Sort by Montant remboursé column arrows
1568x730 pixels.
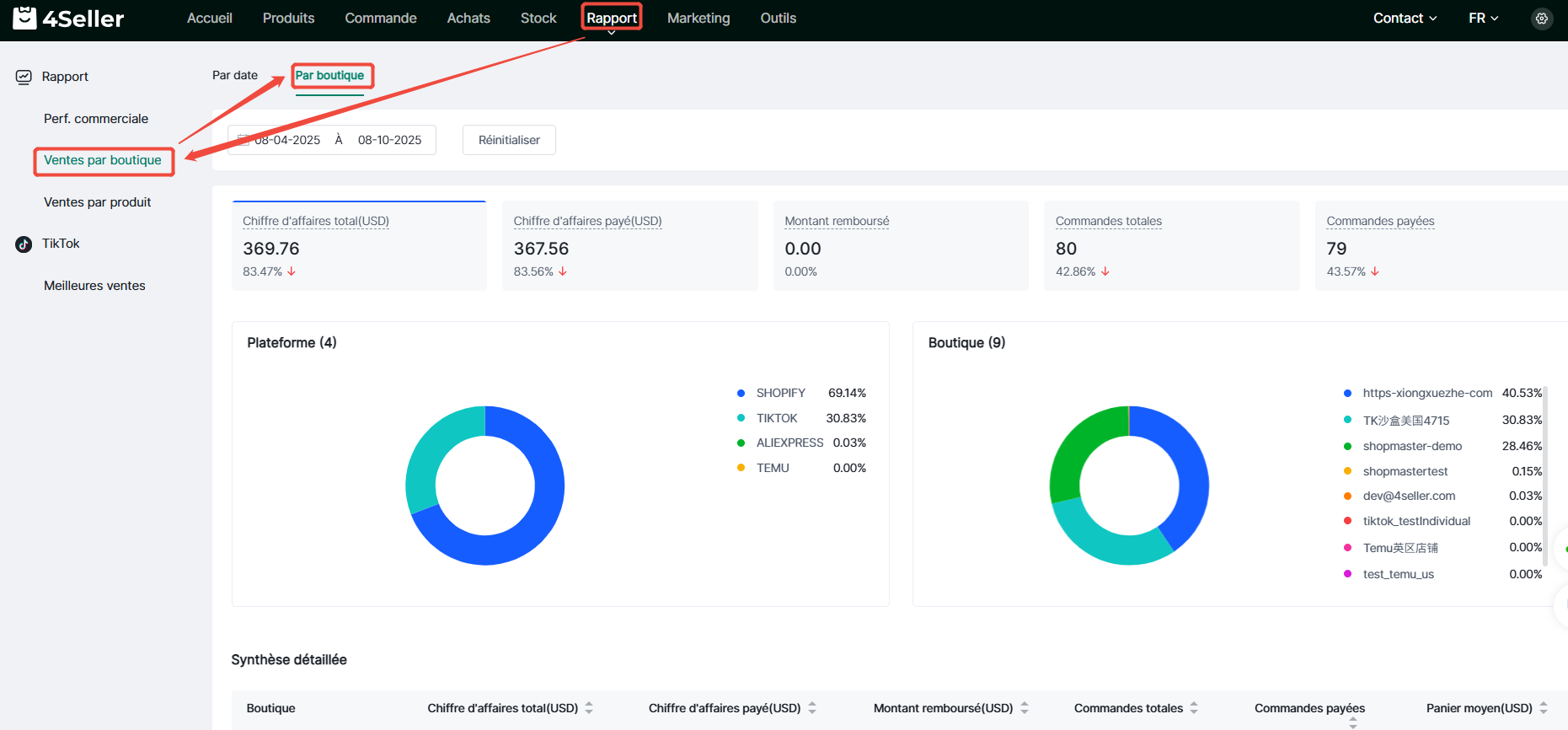[x=1025, y=708]
